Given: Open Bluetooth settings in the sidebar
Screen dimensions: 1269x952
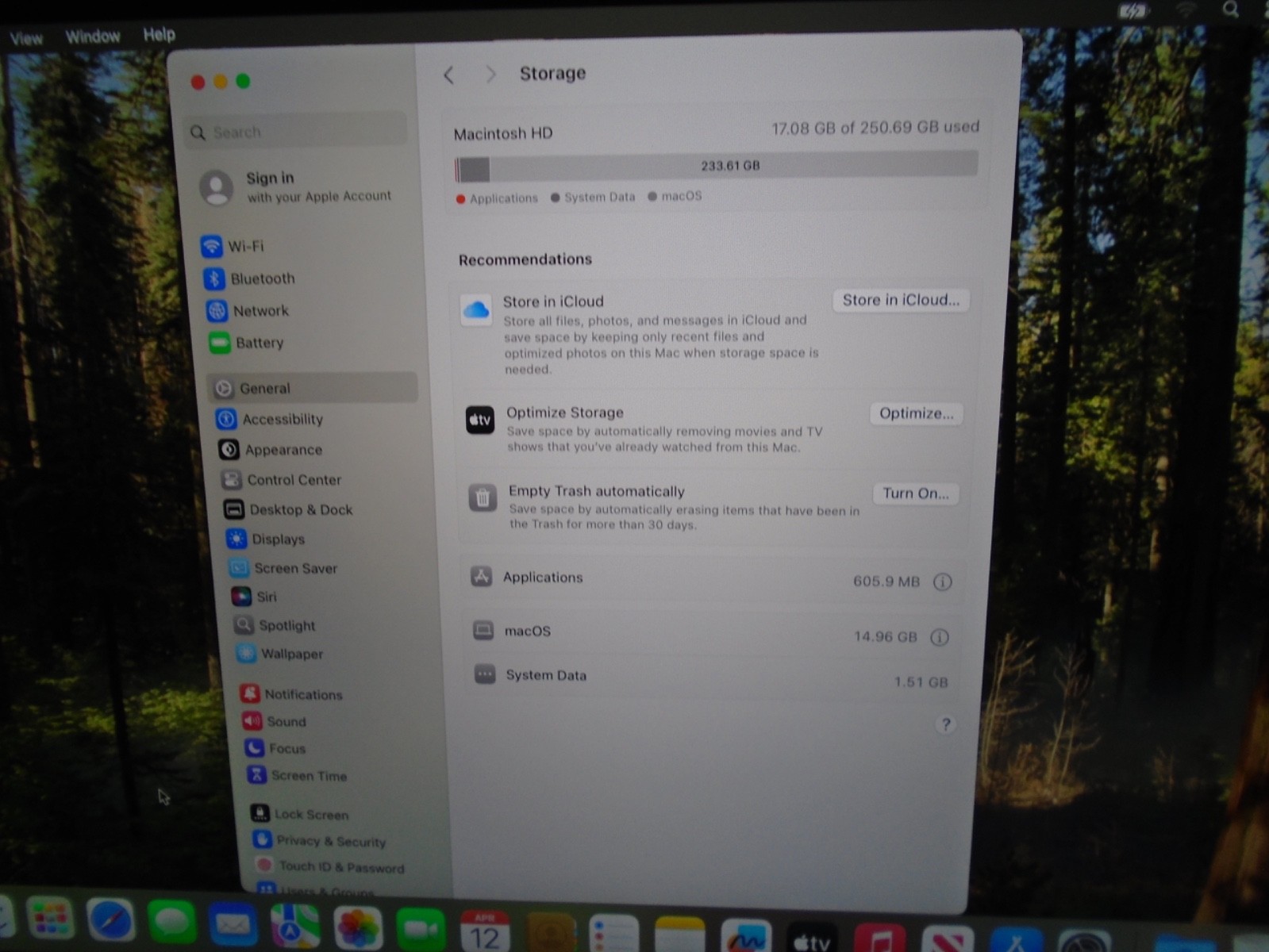Looking at the screenshot, I should tap(249, 278).
